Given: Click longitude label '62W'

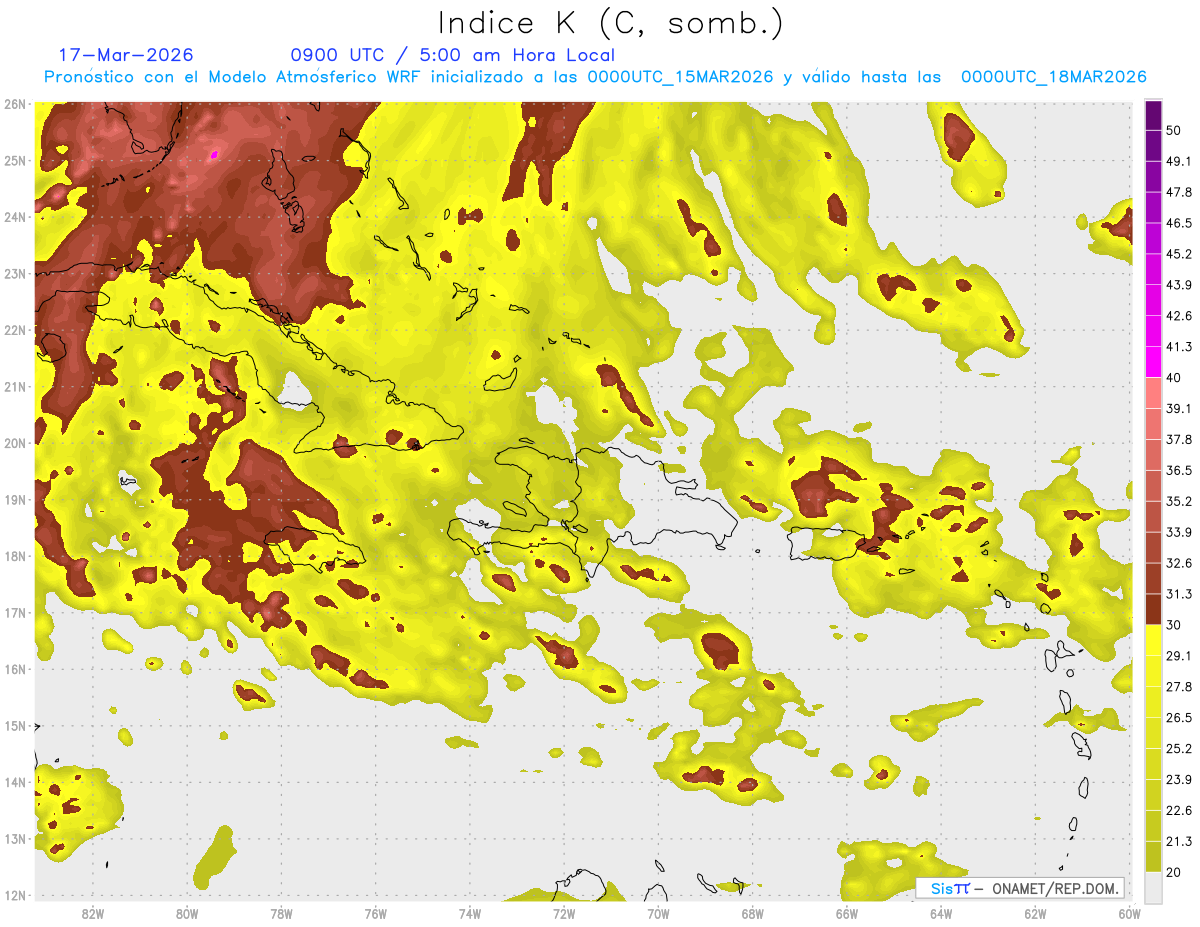Looking at the screenshot, I should (1035, 913).
